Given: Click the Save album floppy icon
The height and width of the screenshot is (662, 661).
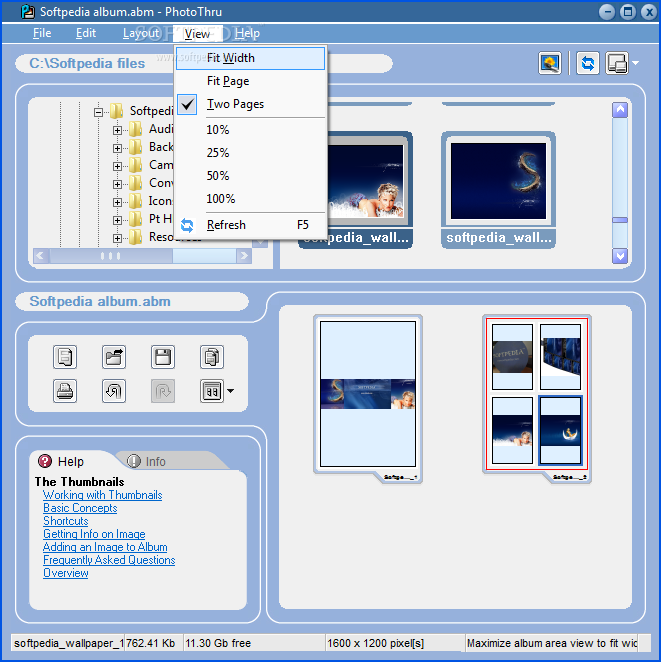Looking at the screenshot, I should [x=163, y=357].
